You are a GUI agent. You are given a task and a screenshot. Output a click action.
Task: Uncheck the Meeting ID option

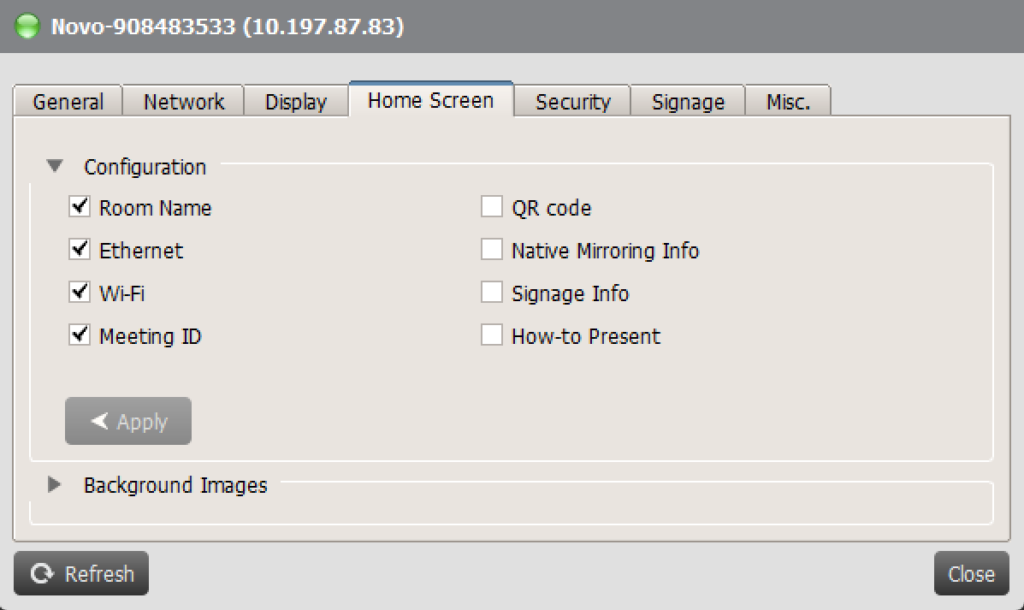coord(80,335)
